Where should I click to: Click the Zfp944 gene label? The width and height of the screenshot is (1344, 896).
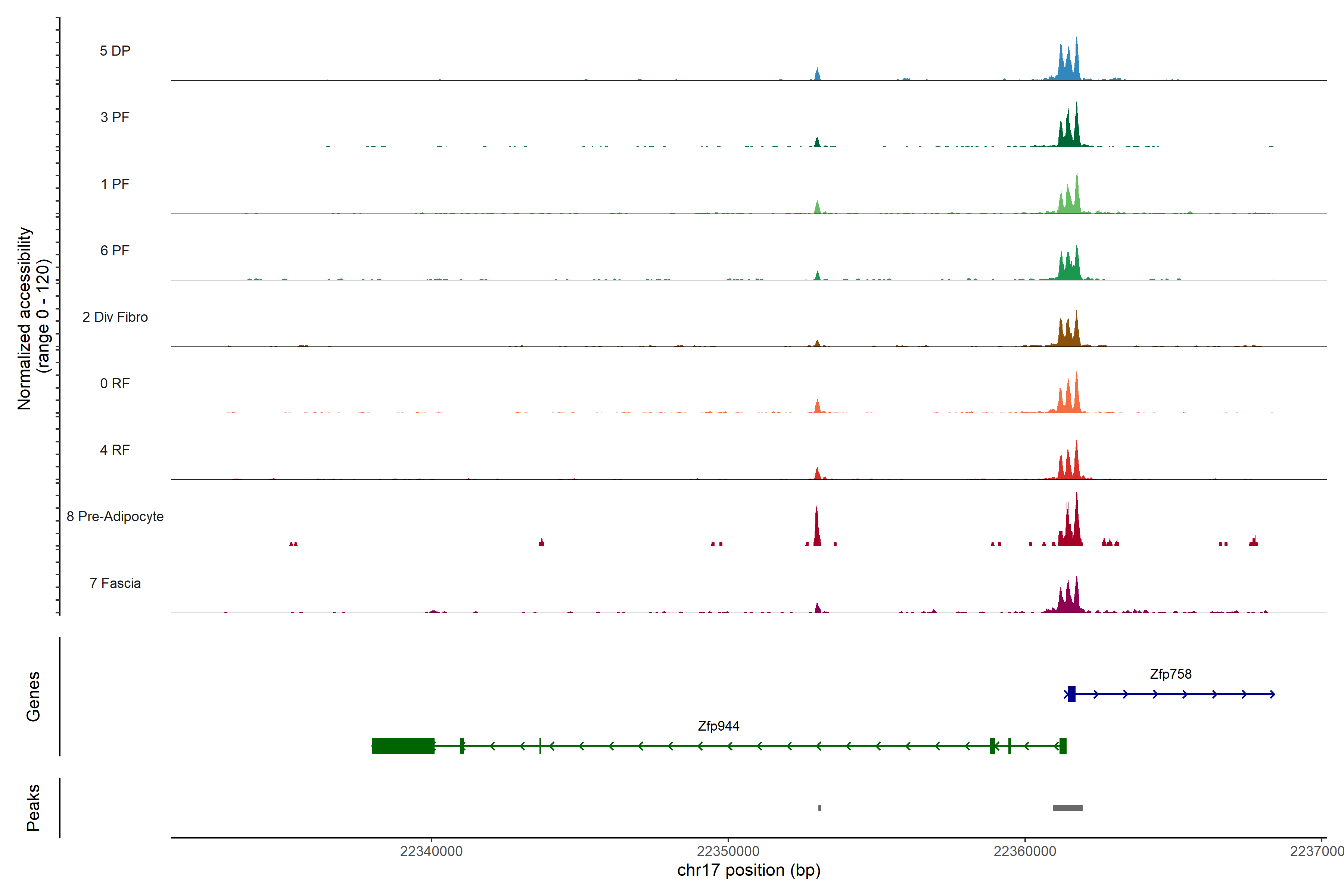pyautogui.click(x=718, y=726)
